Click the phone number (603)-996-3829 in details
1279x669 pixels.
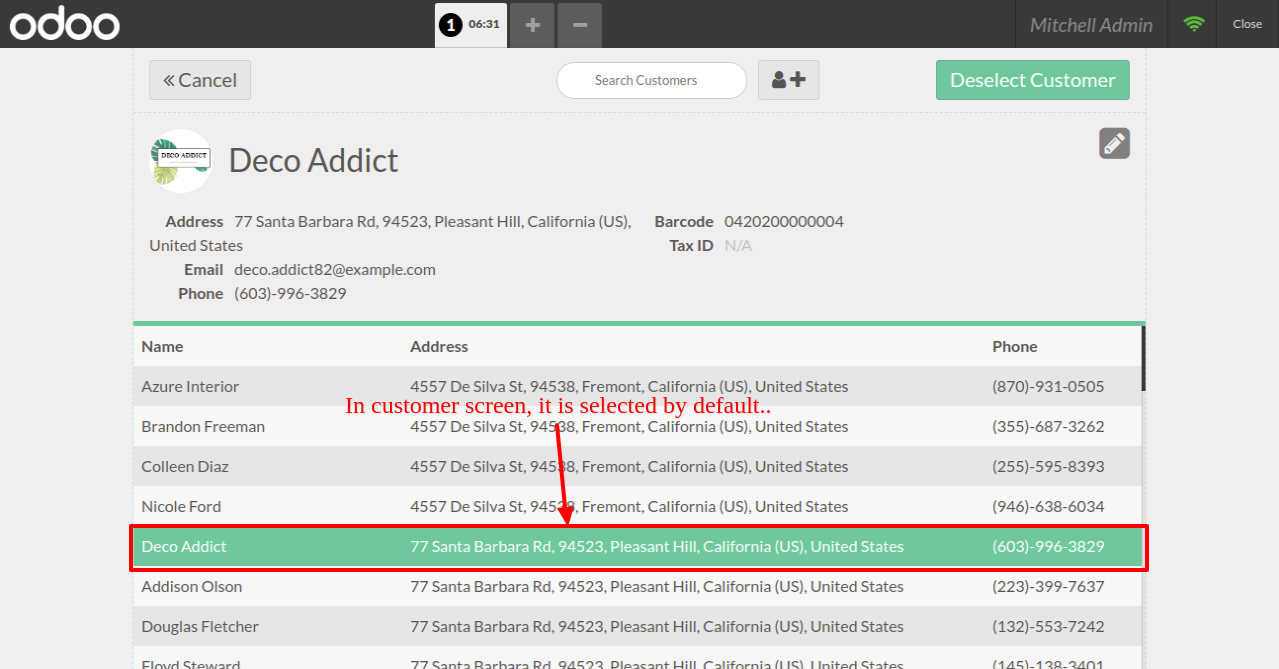[x=290, y=293]
